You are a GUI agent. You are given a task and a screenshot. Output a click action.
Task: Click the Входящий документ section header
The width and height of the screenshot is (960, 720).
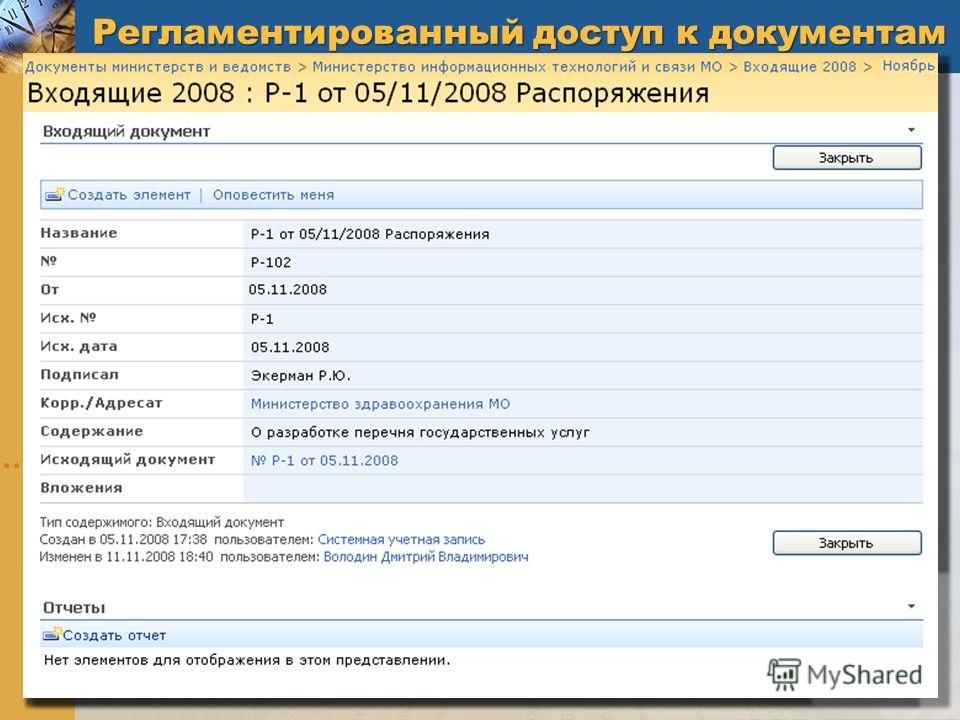[x=127, y=131]
